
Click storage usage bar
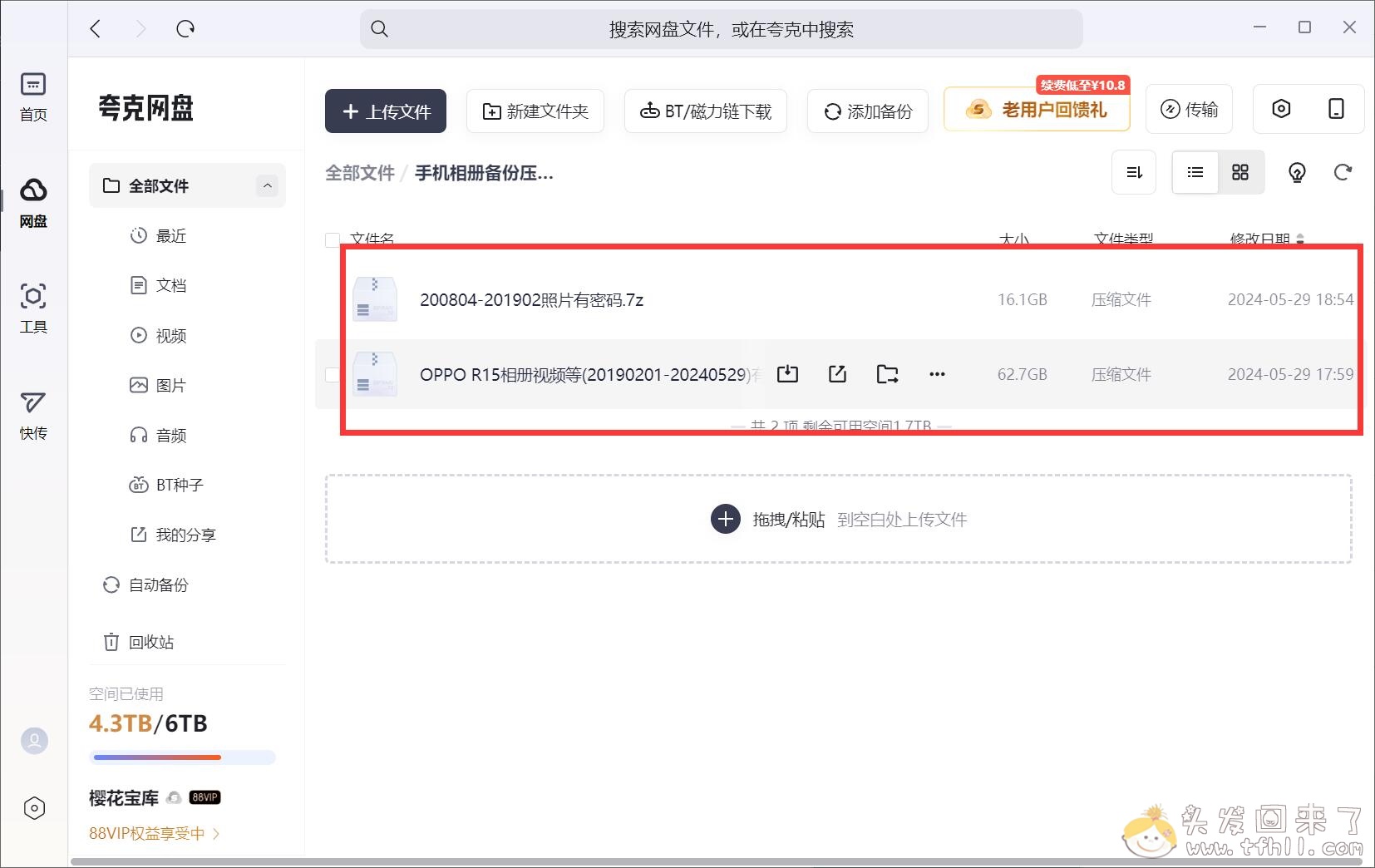(x=182, y=757)
